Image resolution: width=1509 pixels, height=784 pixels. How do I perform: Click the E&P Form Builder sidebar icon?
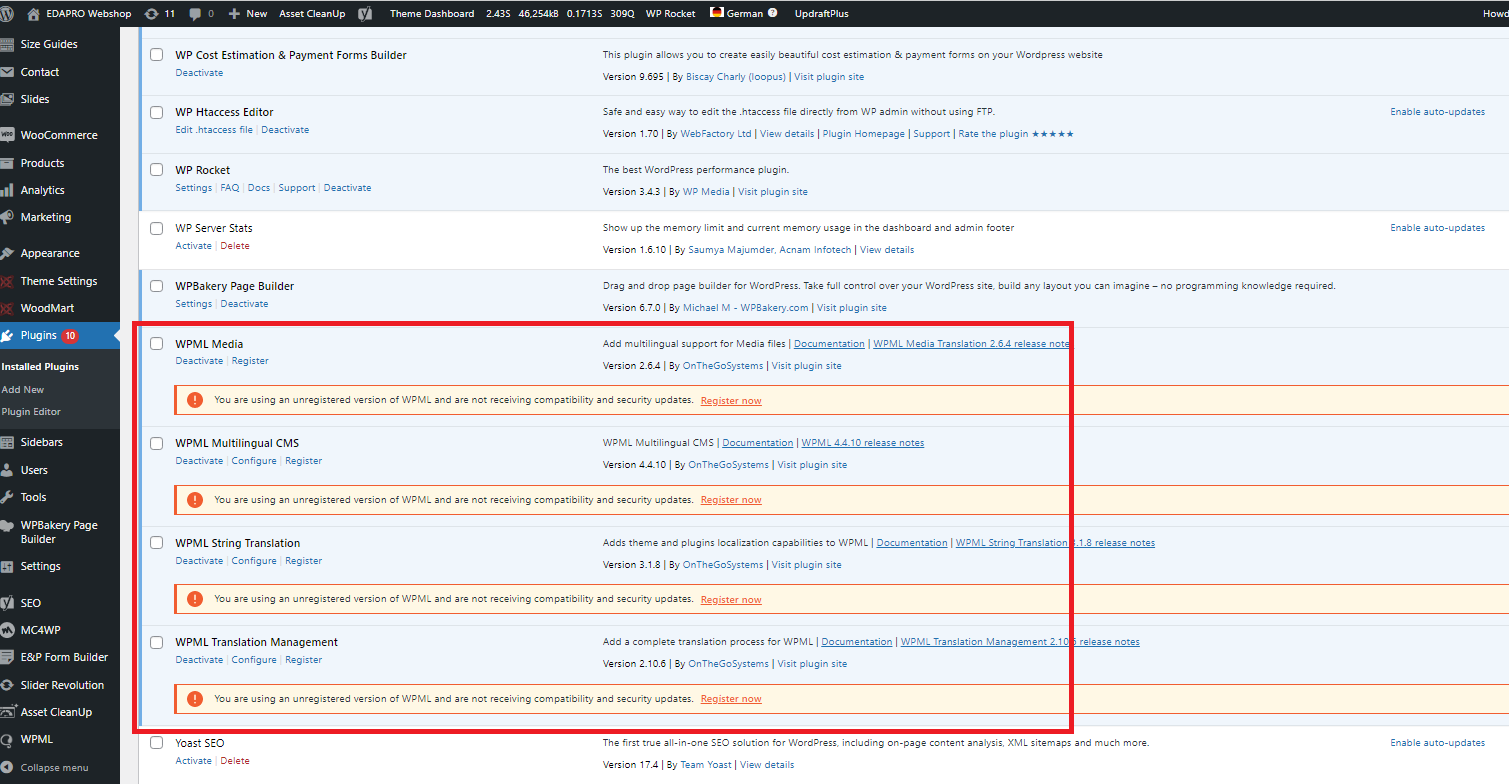(8, 657)
